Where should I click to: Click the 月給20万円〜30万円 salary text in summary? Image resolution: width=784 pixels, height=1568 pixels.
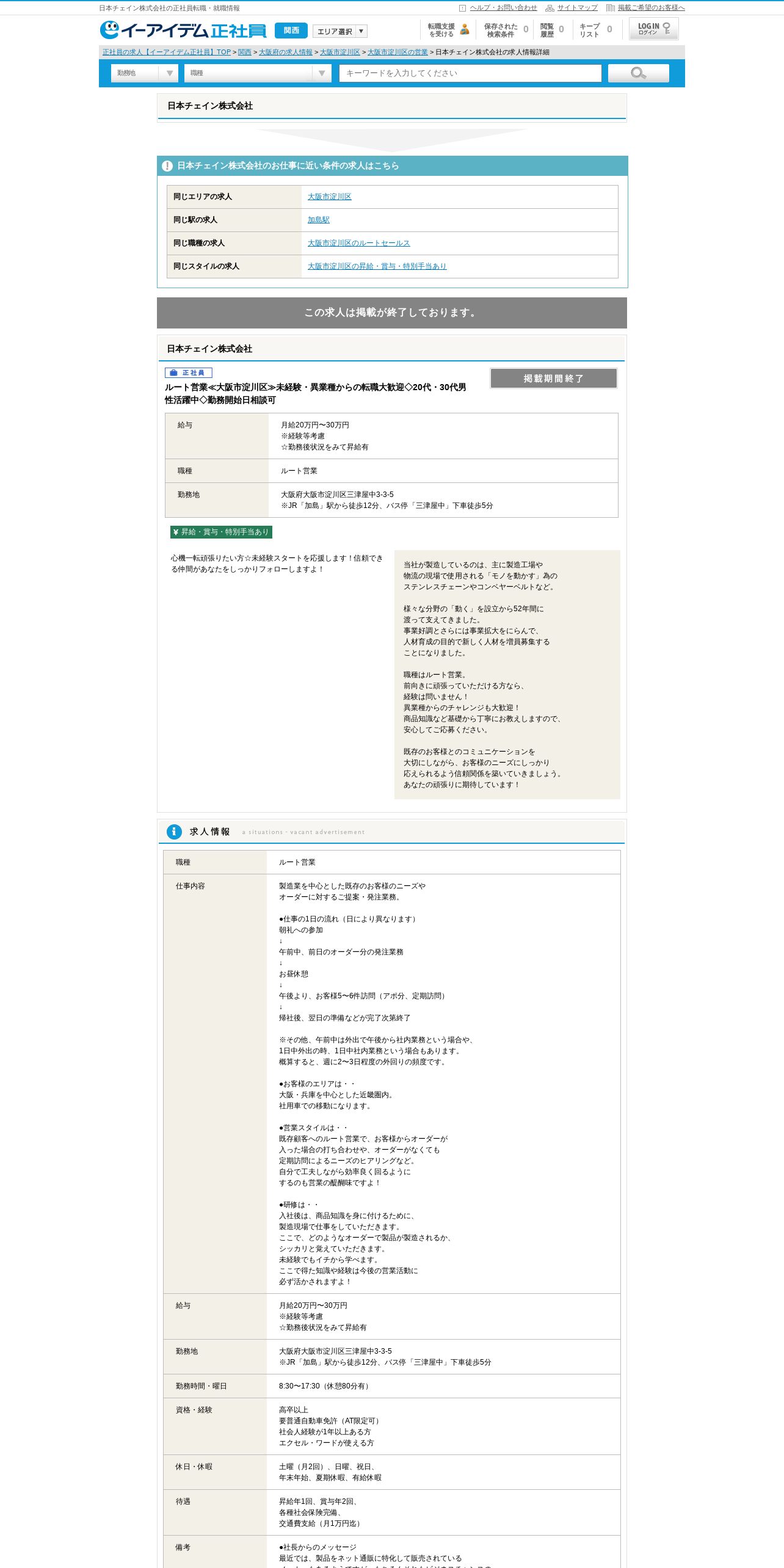click(315, 425)
